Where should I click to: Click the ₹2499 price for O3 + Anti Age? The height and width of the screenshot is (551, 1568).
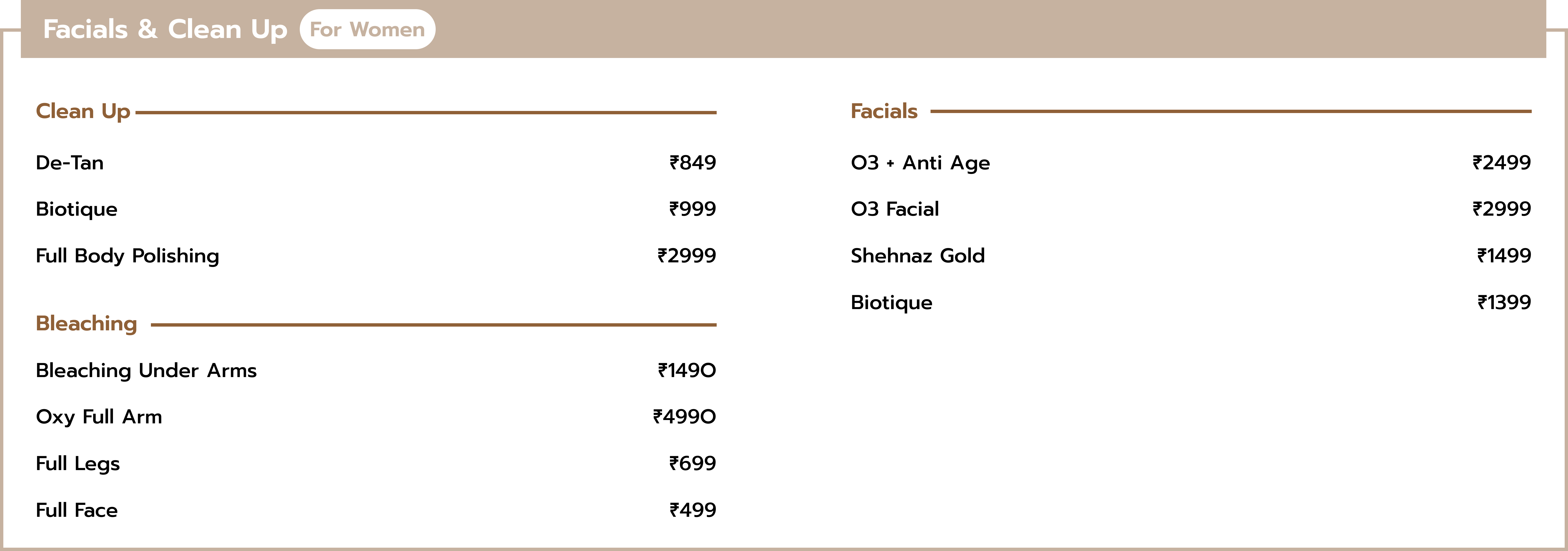coord(1502,162)
